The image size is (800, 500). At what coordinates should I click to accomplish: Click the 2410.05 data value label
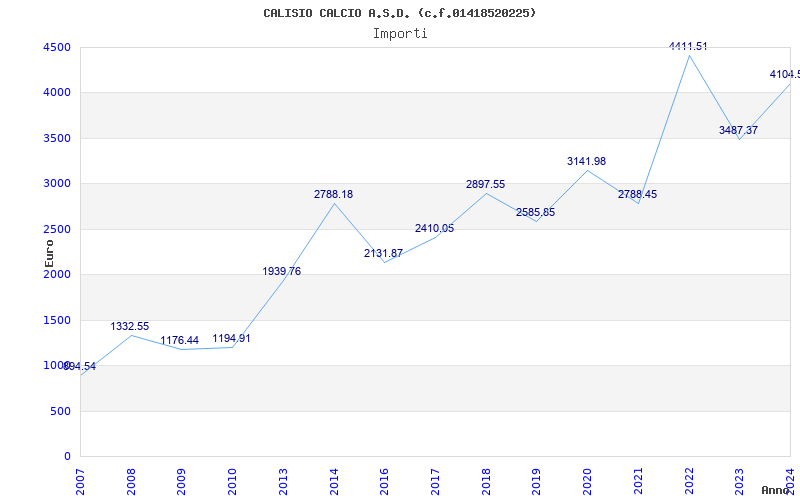pos(434,229)
